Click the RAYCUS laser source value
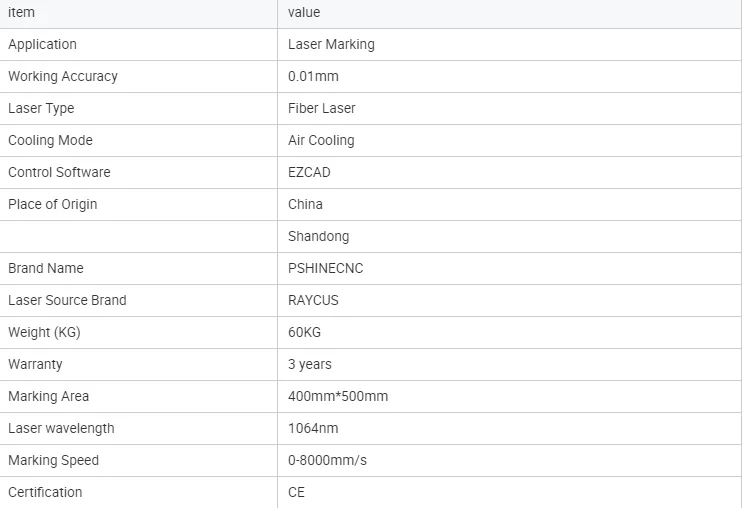The height and width of the screenshot is (508, 742). (313, 300)
